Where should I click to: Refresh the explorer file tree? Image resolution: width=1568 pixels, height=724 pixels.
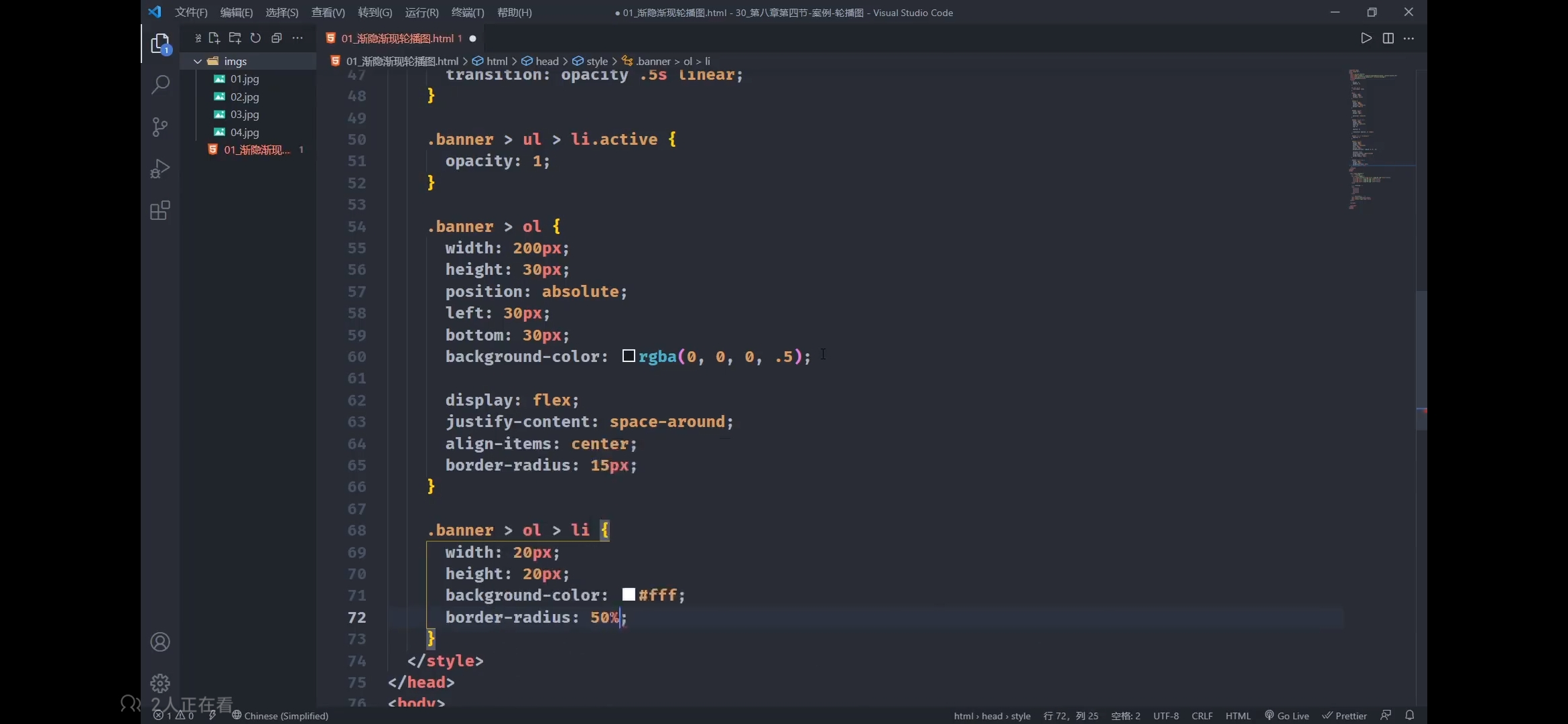click(255, 38)
